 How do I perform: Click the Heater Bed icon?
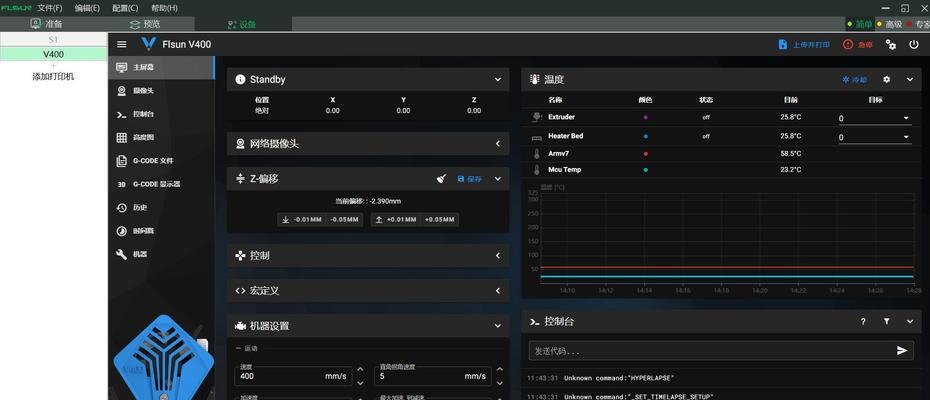[x=536, y=136]
